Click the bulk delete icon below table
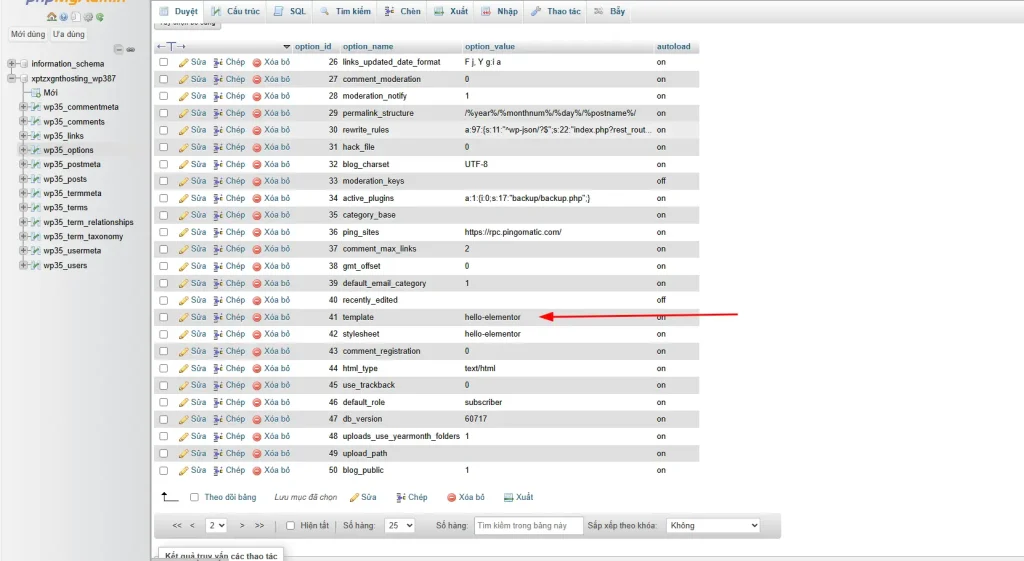The width and height of the screenshot is (1024, 561). point(451,498)
